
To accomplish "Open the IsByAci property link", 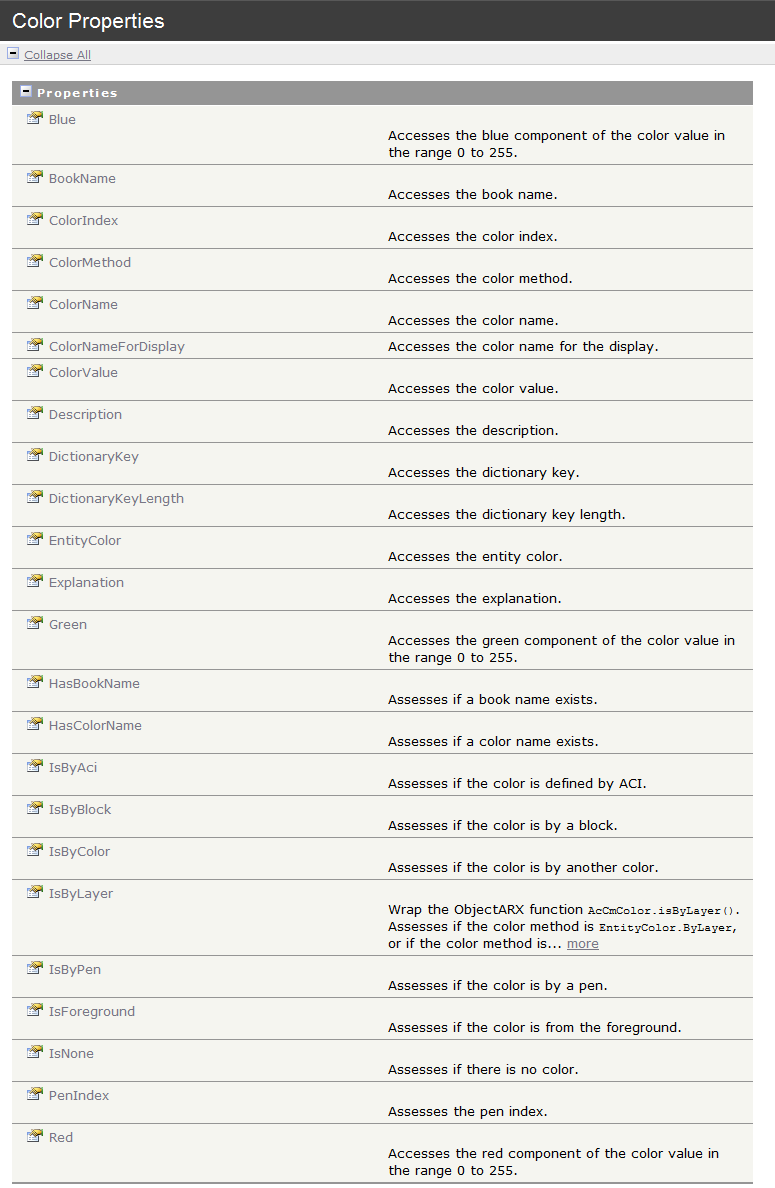I will click(73, 767).
